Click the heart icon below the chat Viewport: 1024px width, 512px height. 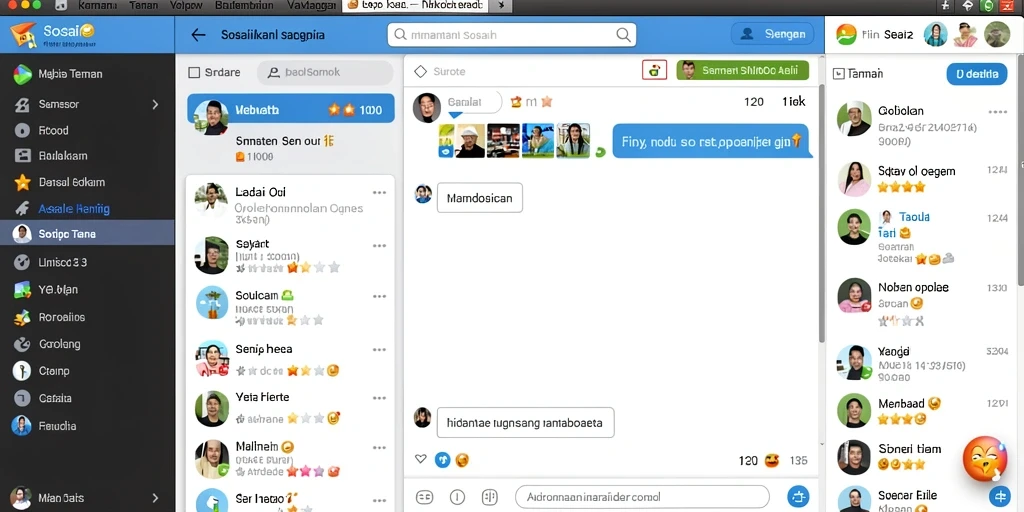[x=421, y=460]
